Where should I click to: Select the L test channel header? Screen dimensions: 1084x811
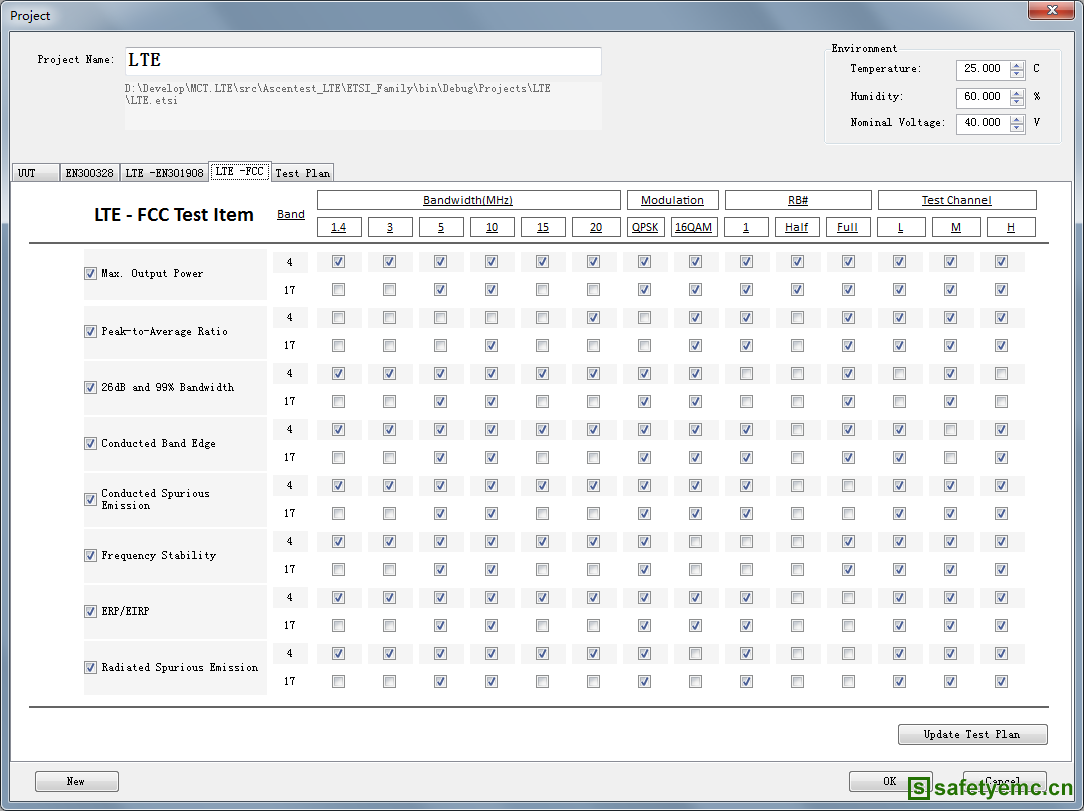tap(901, 227)
